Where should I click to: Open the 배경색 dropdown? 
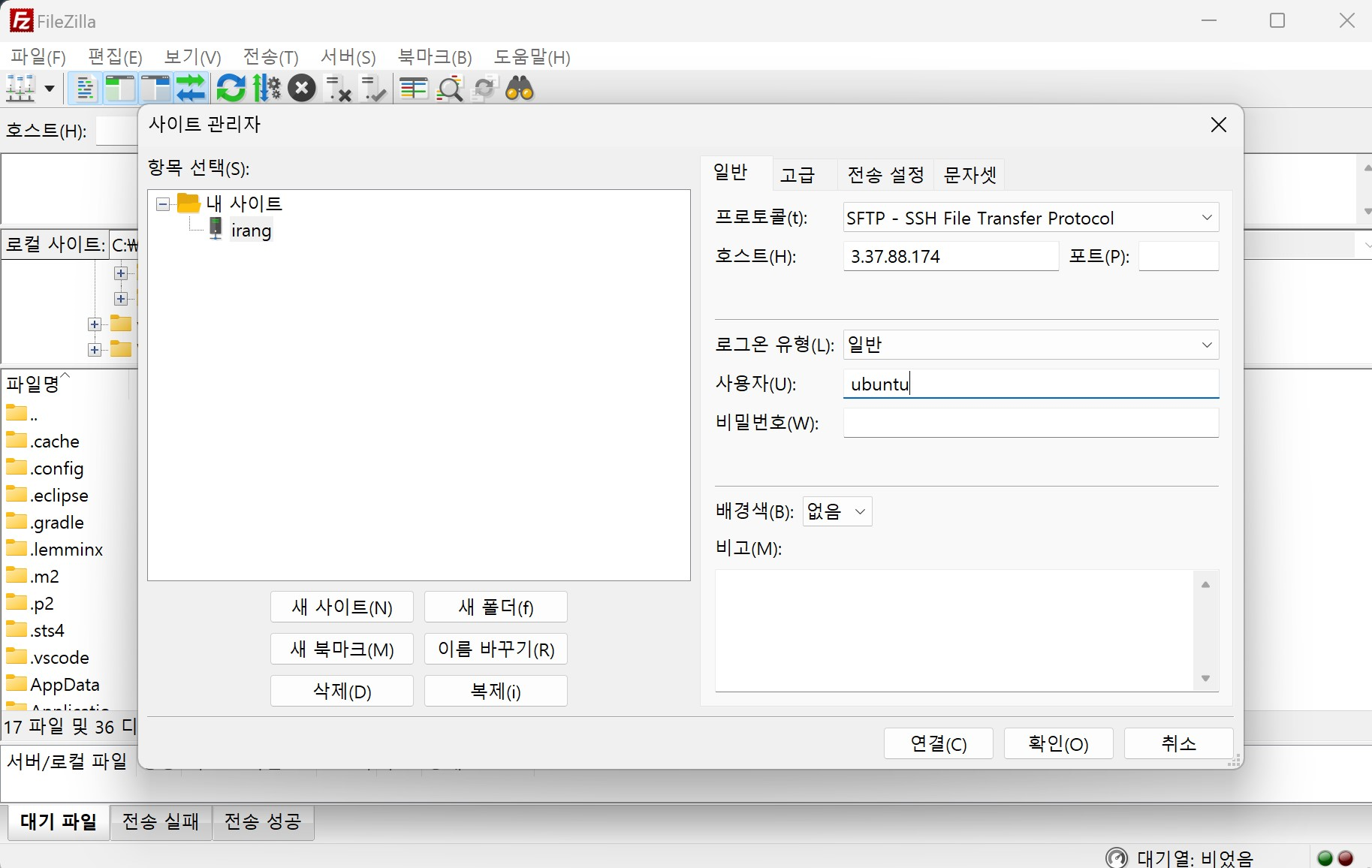pyautogui.click(x=837, y=511)
